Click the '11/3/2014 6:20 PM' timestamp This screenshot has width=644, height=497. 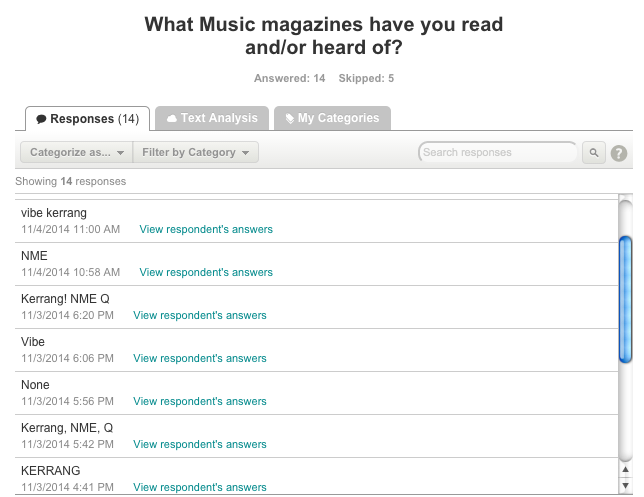(x=67, y=315)
